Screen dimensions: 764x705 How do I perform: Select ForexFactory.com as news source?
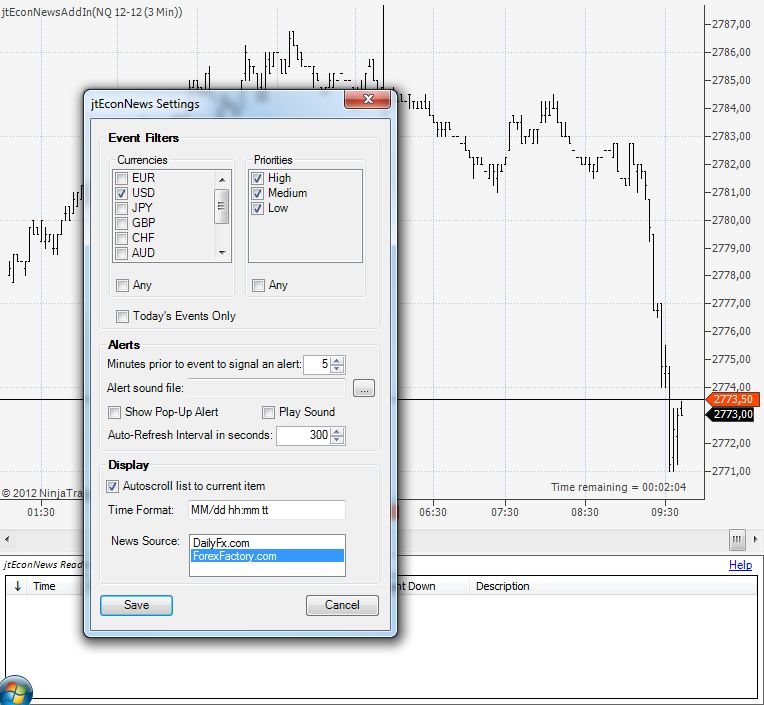[267, 556]
